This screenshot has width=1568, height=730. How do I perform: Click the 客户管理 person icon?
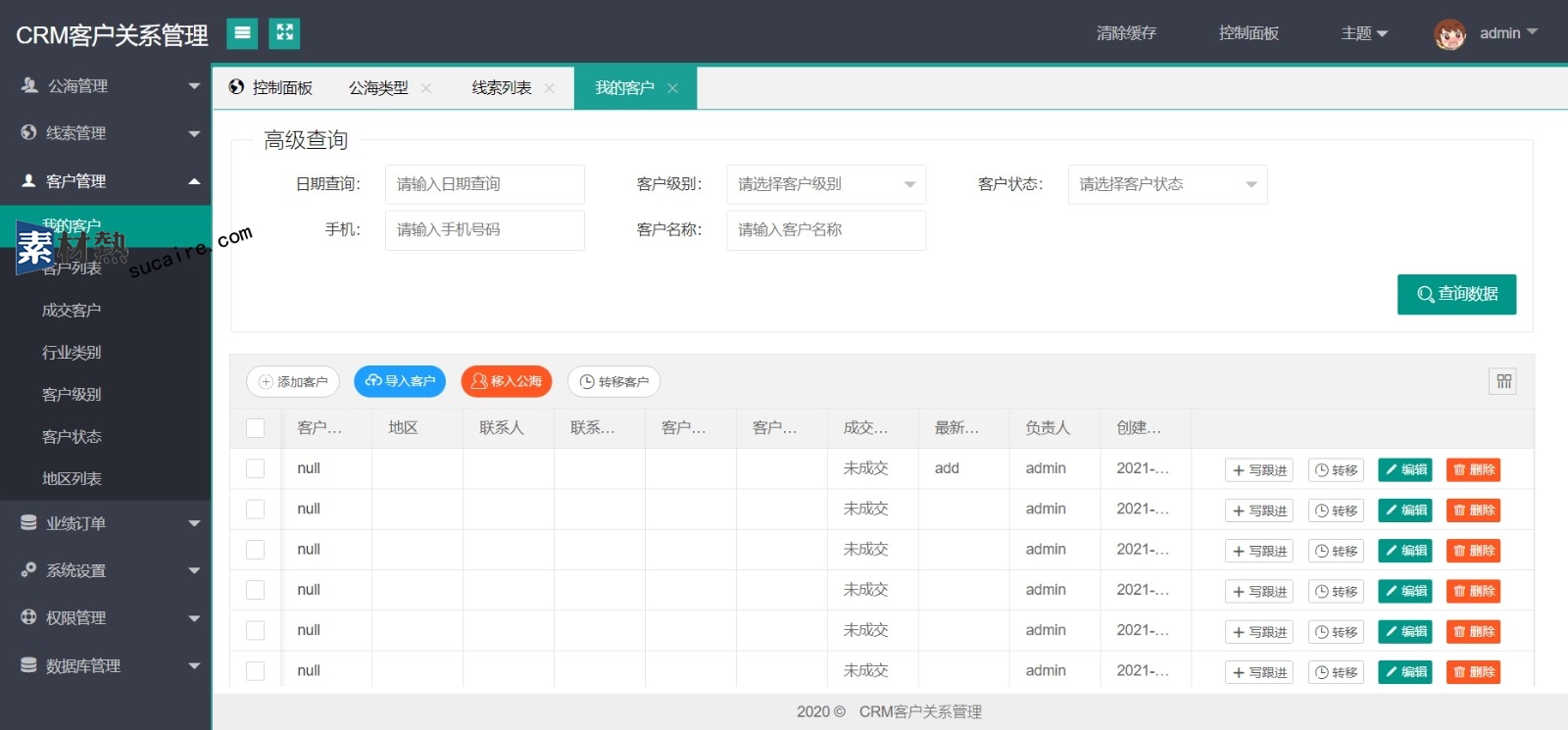[28, 180]
